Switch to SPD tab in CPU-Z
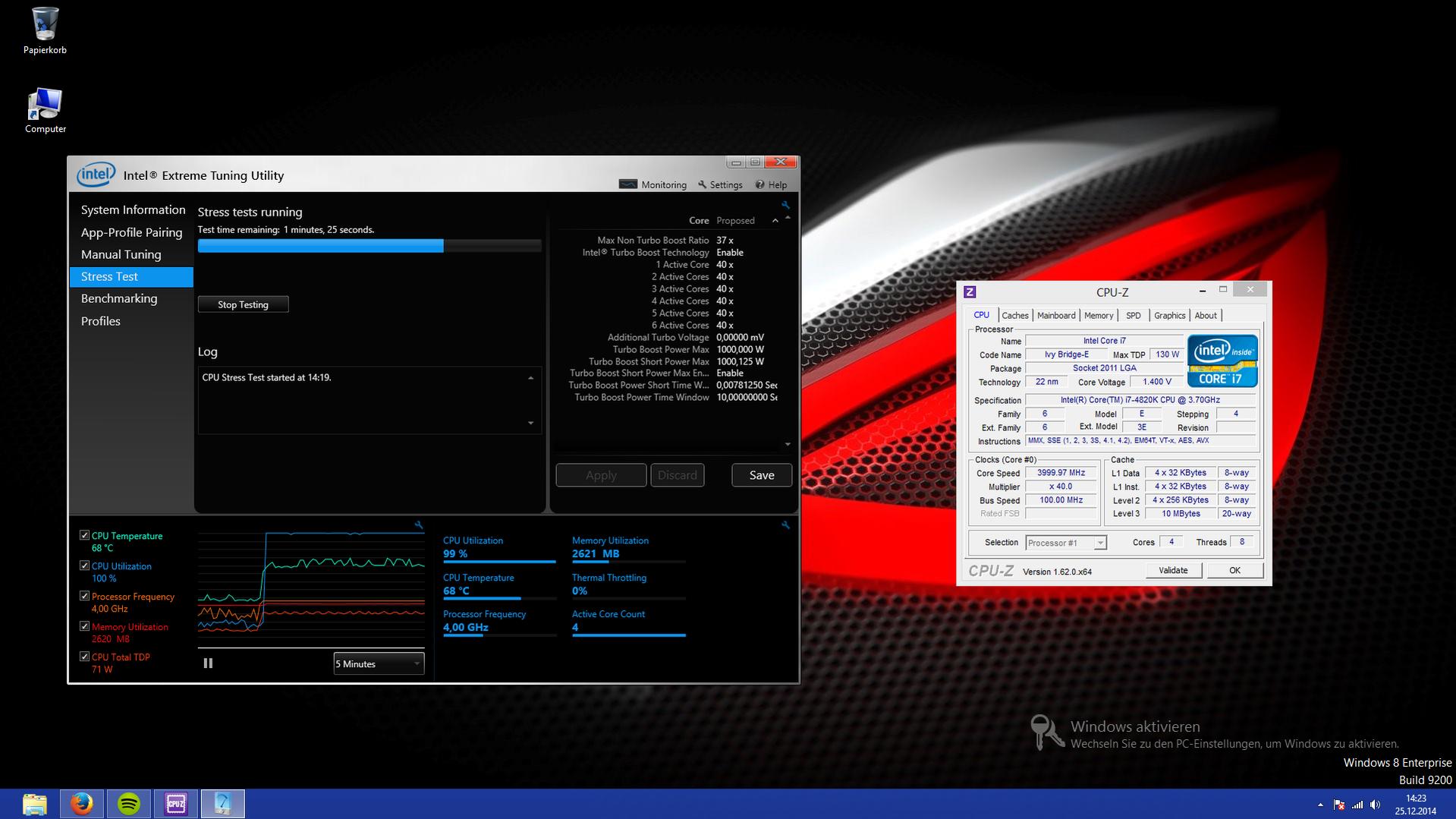1456x819 pixels. pyautogui.click(x=1134, y=316)
